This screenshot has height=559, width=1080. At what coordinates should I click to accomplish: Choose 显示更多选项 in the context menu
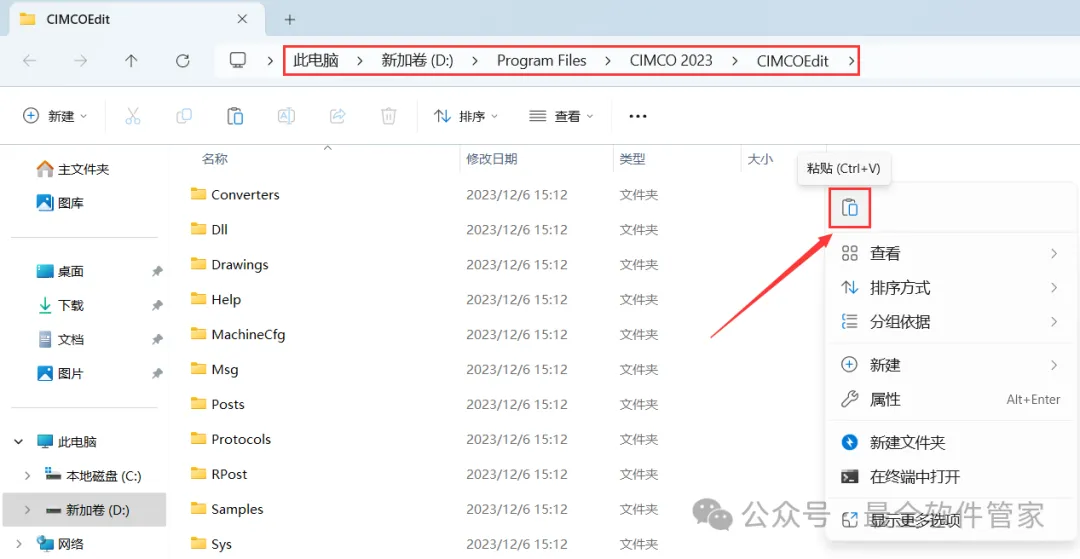click(x=950, y=520)
